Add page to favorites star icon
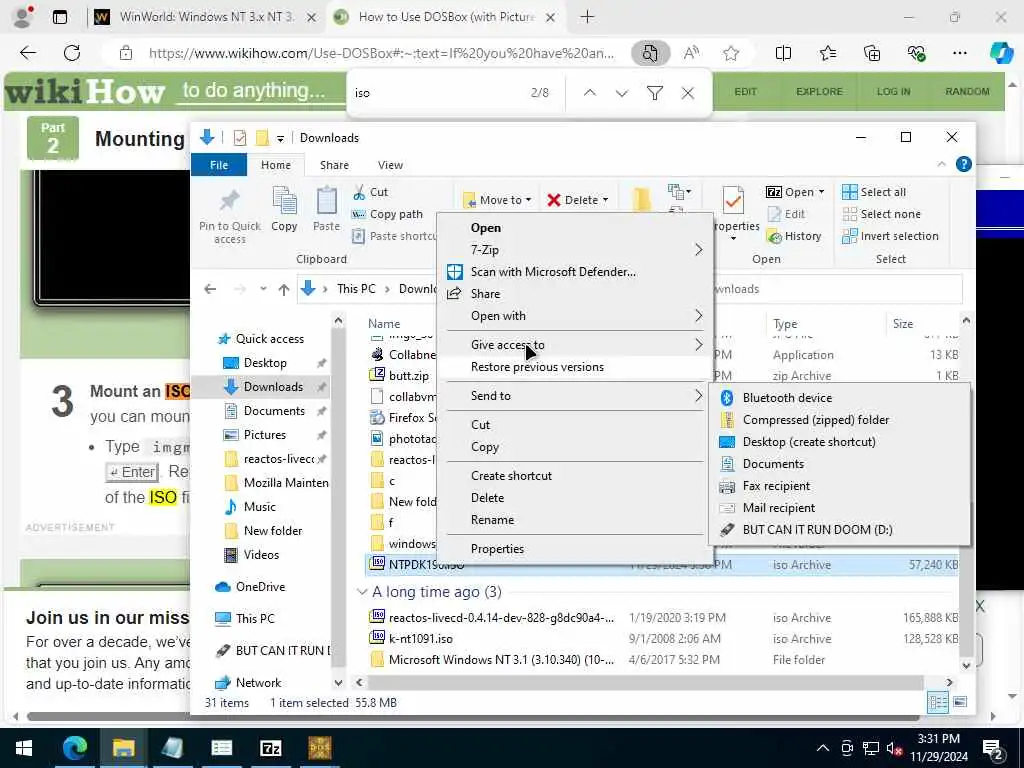 pos(731,54)
